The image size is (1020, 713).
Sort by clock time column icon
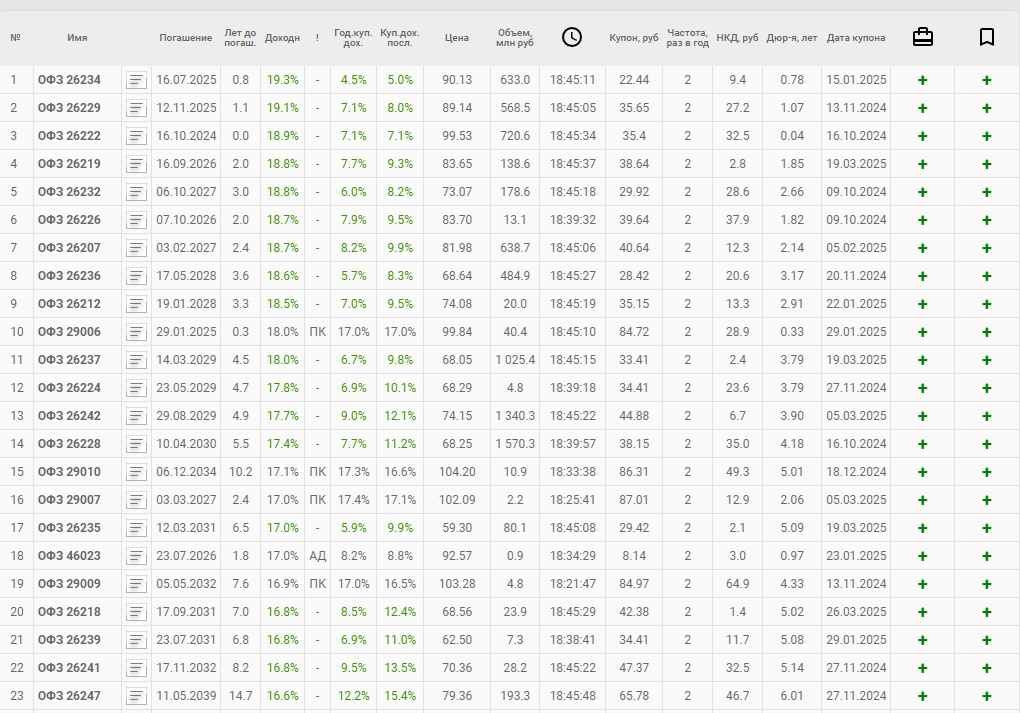572,37
